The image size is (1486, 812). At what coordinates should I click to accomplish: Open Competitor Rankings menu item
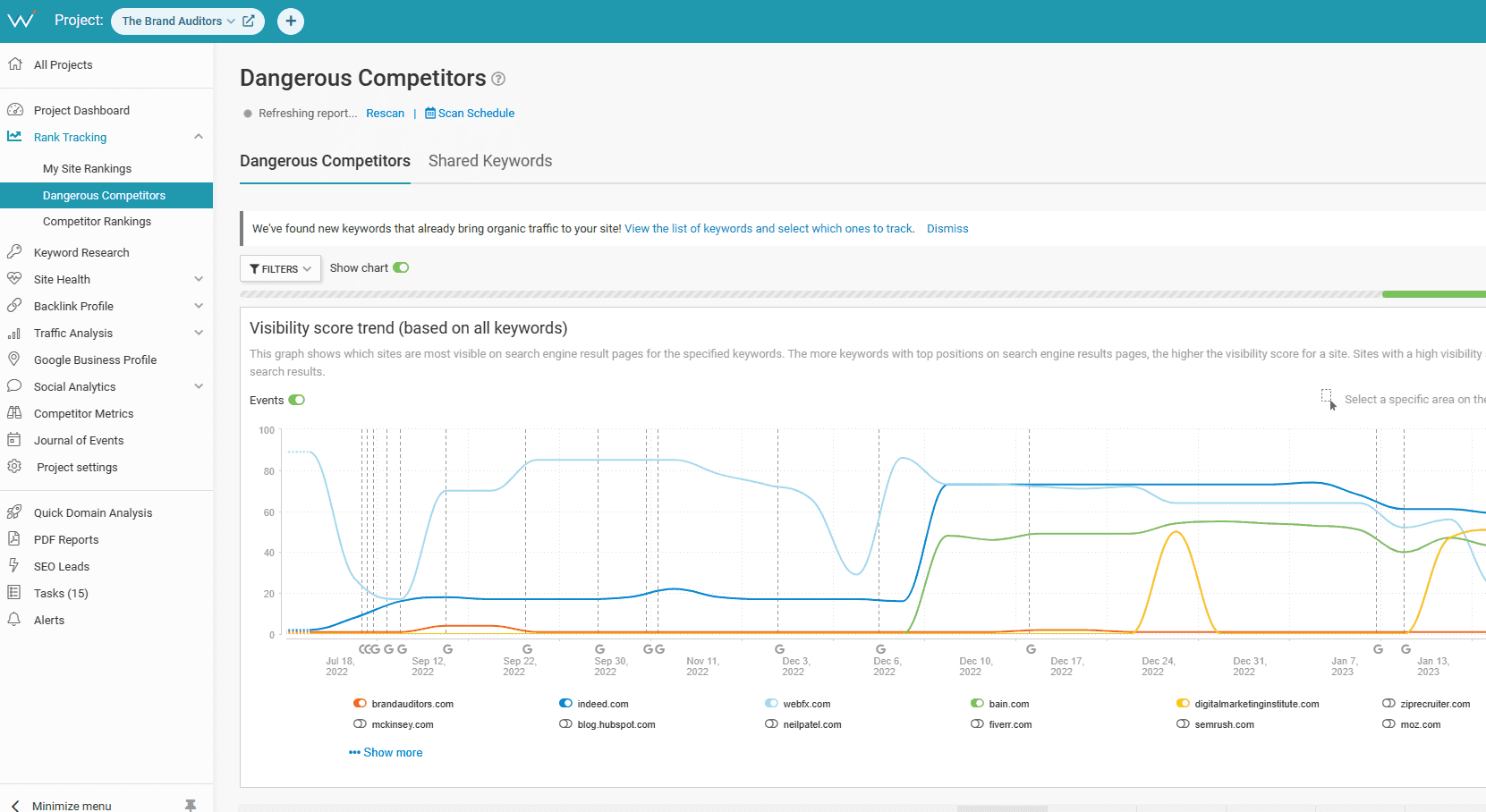97,221
